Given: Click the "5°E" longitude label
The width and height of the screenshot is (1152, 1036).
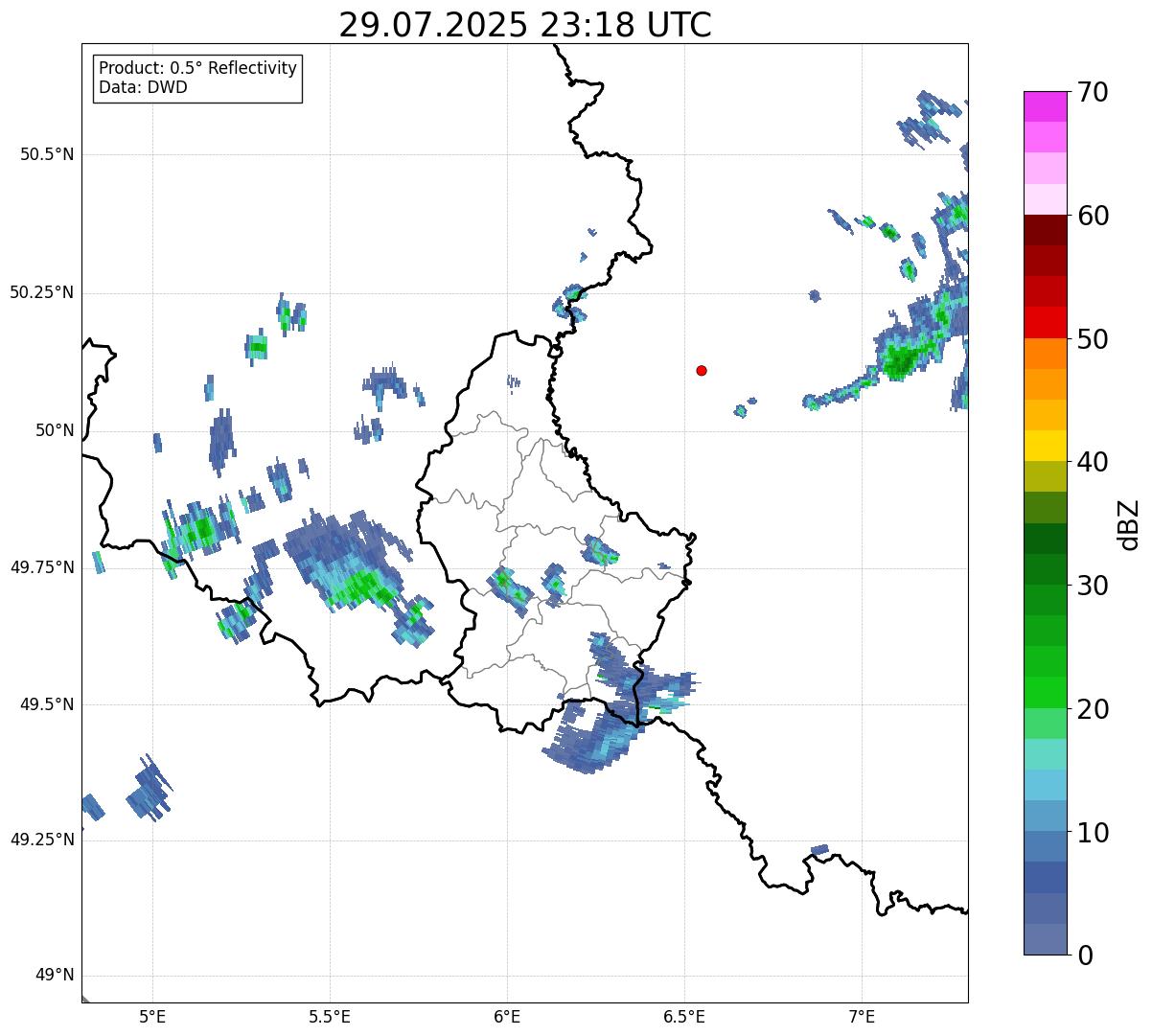Looking at the screenshot, I should pyautogui.click(x=152, y=1017).
